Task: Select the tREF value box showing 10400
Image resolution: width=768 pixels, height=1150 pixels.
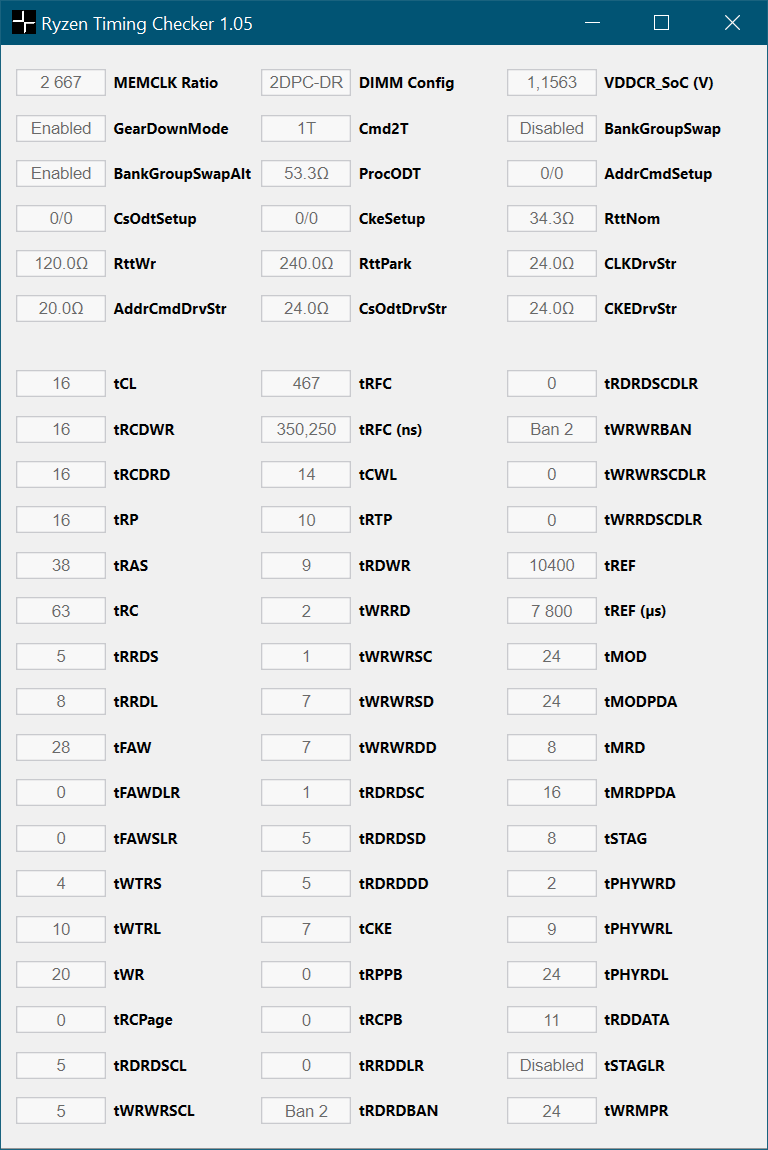Action: (x=552, y=565)
